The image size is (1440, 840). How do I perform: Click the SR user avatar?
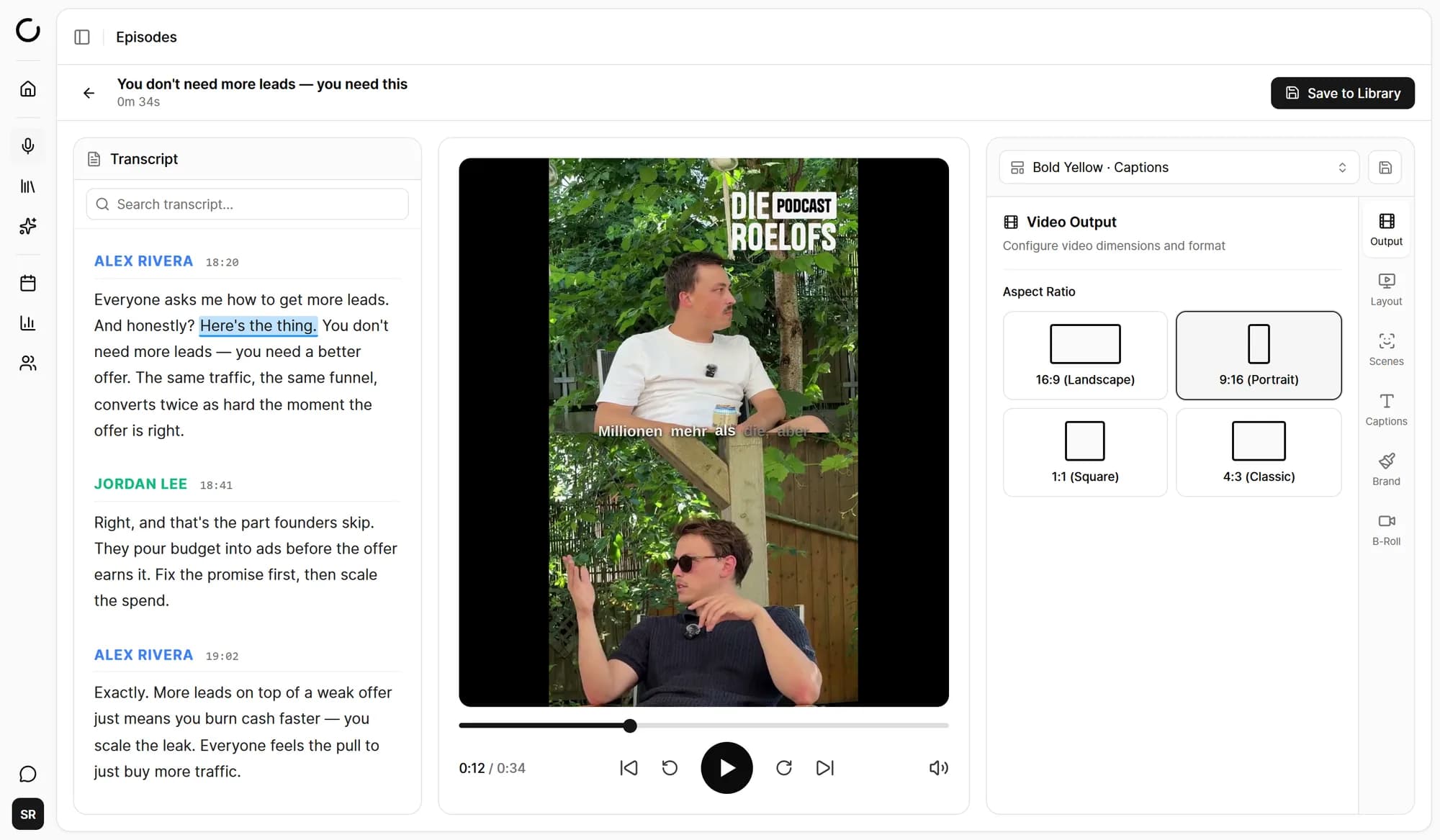pos(28,814)
